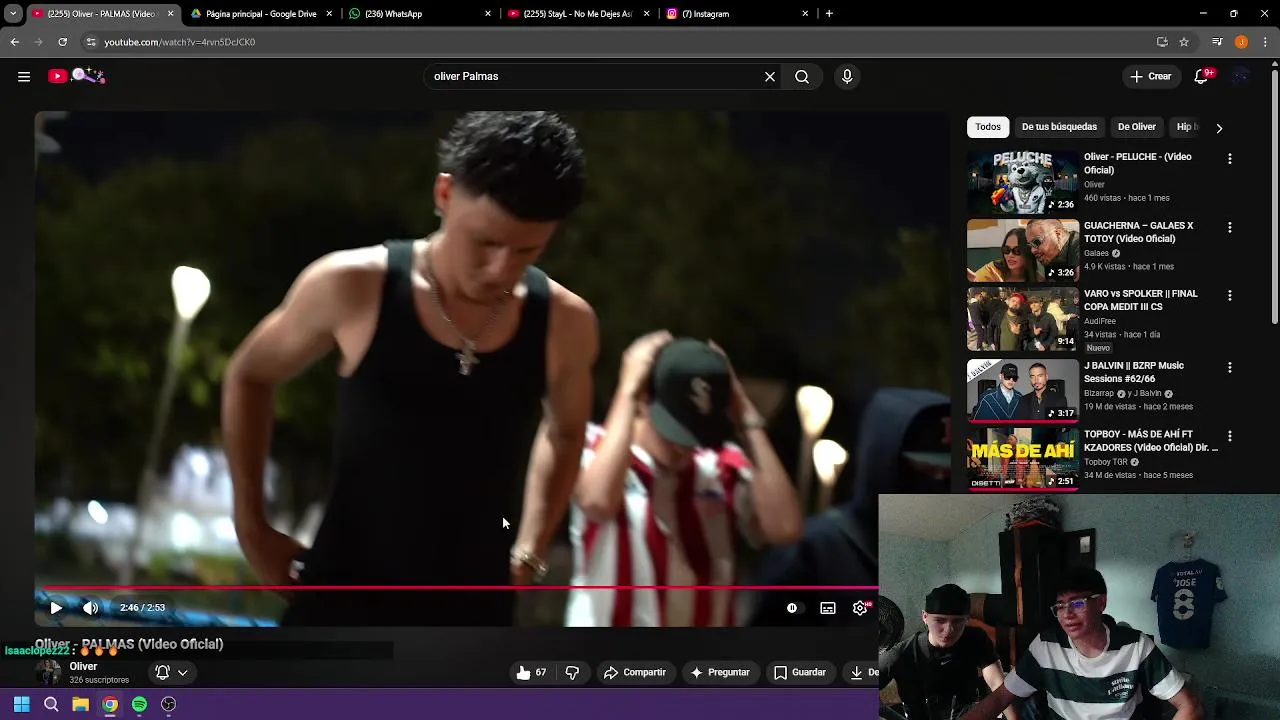The image size is (1280, 720).
Task: Click the address bar URL
Action: 180,42
